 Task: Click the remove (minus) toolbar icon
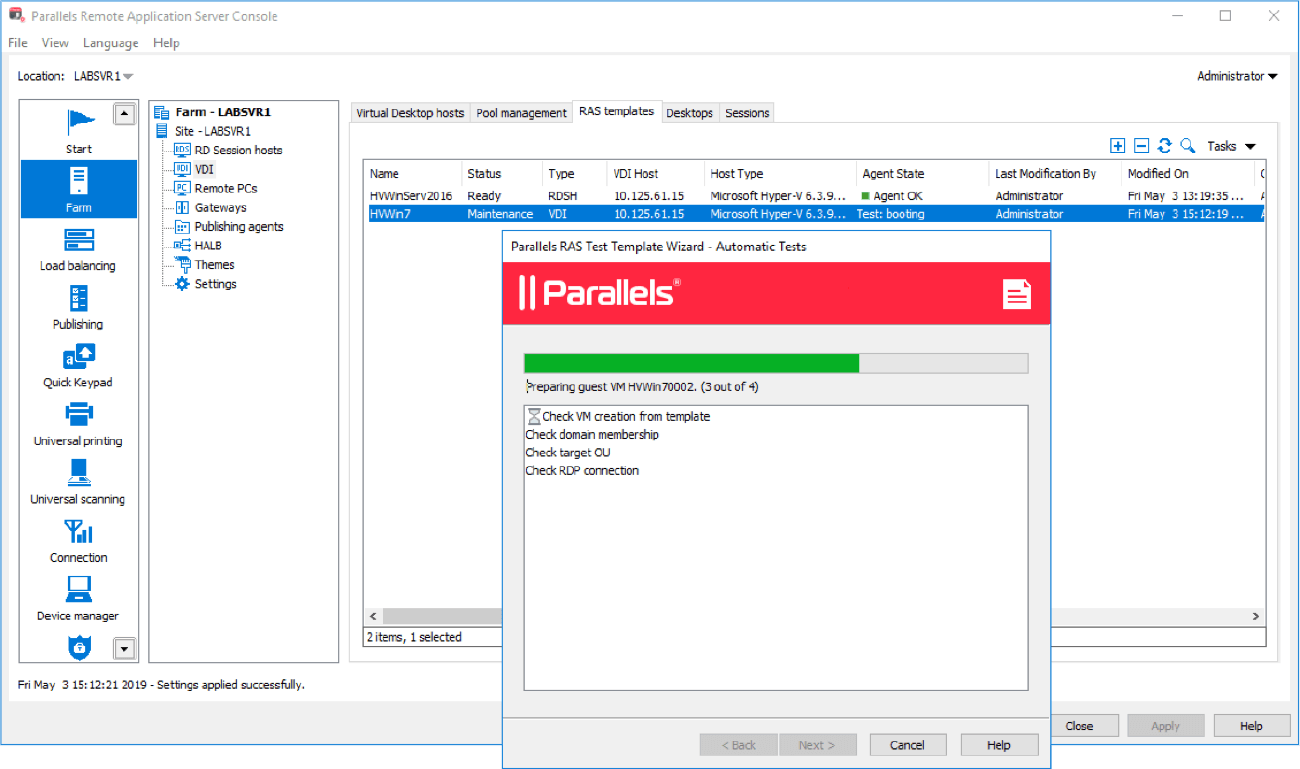coord(1141,146)
